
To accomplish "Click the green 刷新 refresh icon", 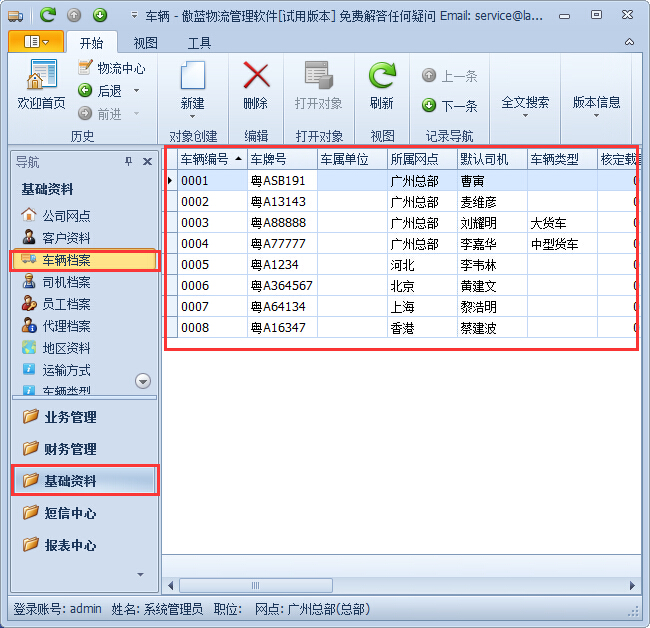I will coord(381,76).
